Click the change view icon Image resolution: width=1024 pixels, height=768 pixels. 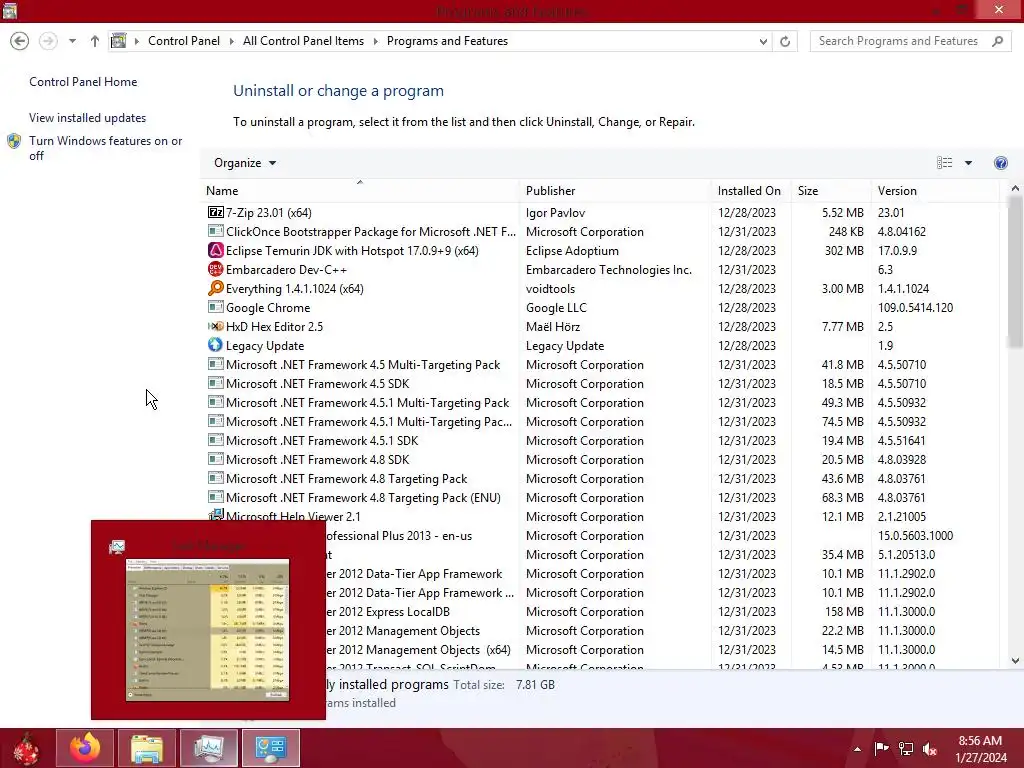click(944, 163)
